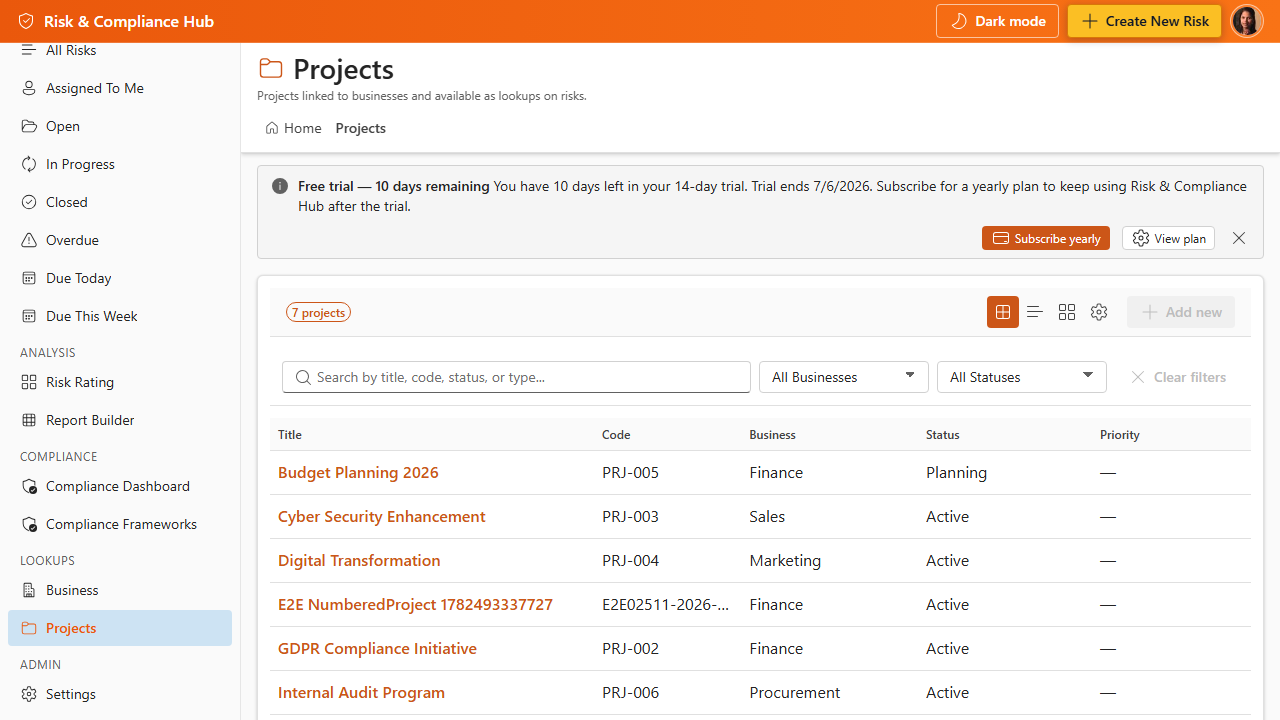Viewport: 1280px width, 720px height.
Task: Open the user avatar menu
Action: click(1246, 21)
